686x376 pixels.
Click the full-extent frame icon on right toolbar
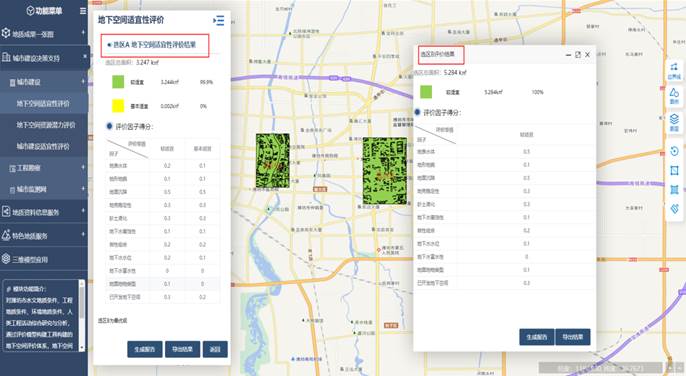tap(674, 190)
